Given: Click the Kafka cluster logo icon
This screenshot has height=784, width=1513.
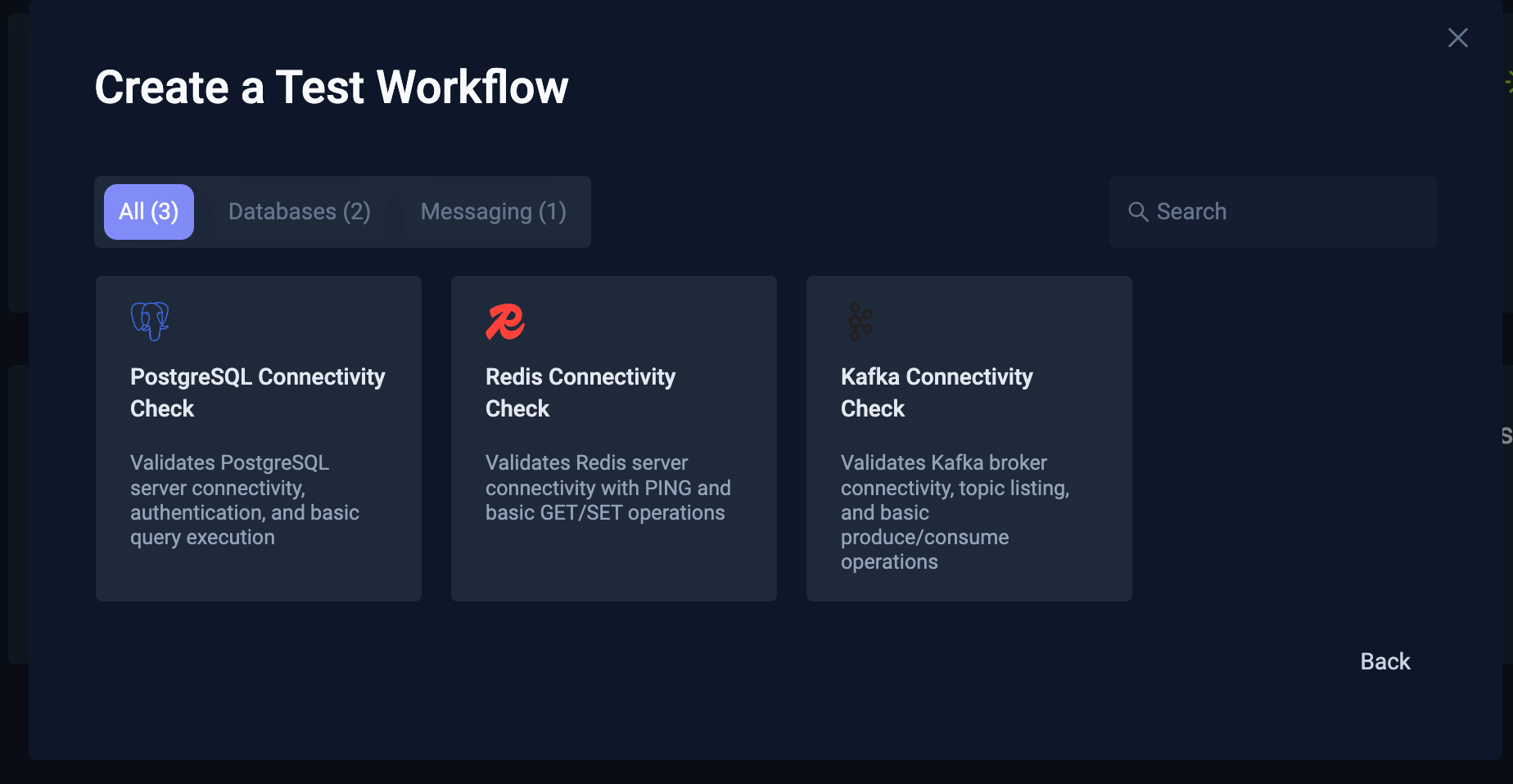Looking at the screenshot, I should coord(860,320).
